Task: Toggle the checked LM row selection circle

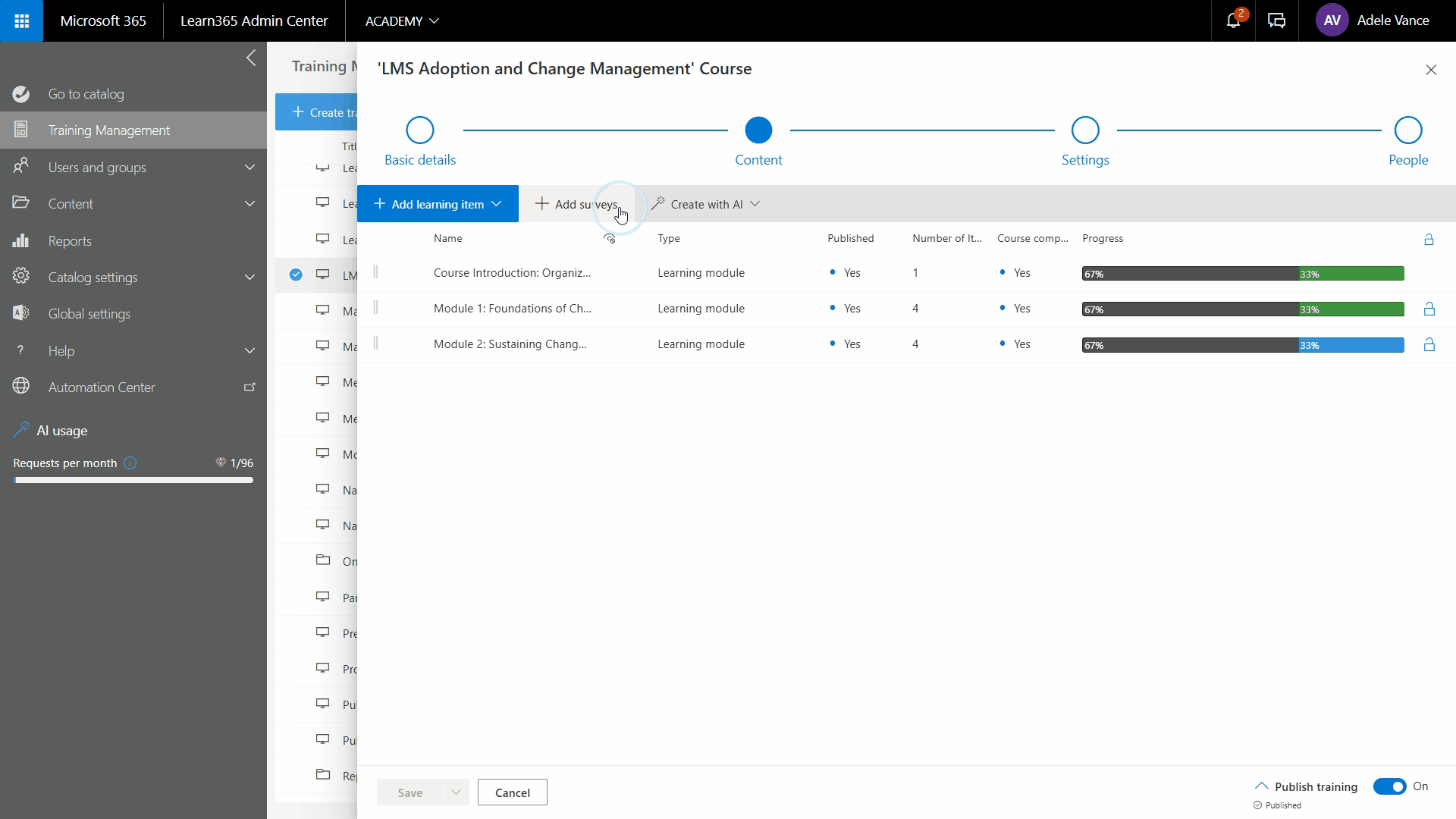Action: (296, 275)
